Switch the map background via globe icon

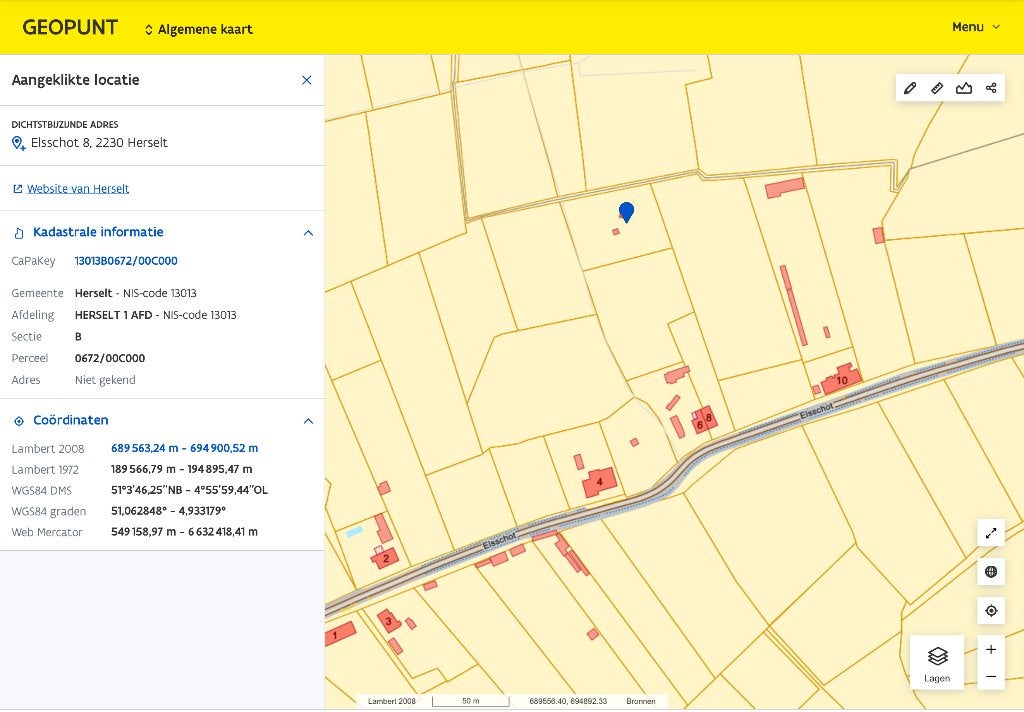[991, 572]
